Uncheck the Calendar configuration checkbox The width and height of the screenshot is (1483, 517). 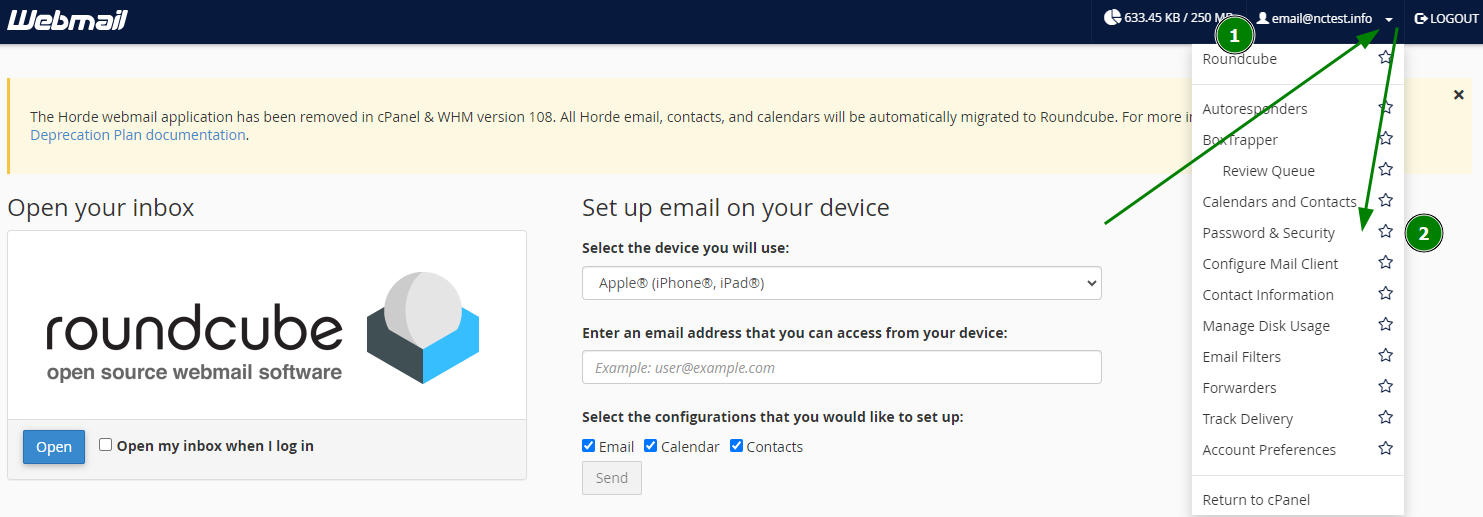(x=651, y=446)
